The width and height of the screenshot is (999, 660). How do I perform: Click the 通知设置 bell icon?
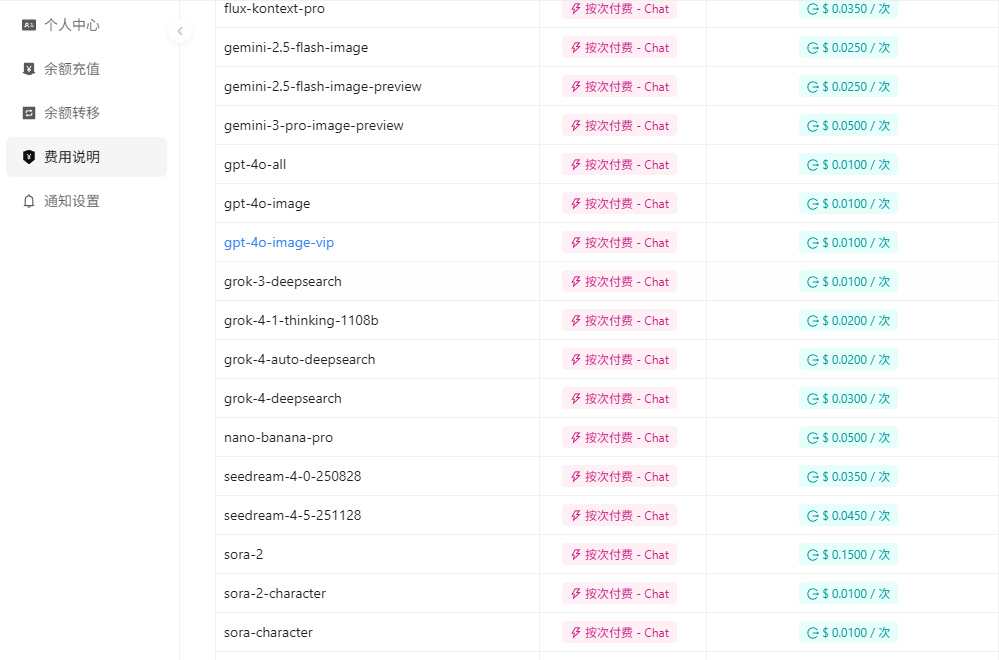[x=29, y=201]
